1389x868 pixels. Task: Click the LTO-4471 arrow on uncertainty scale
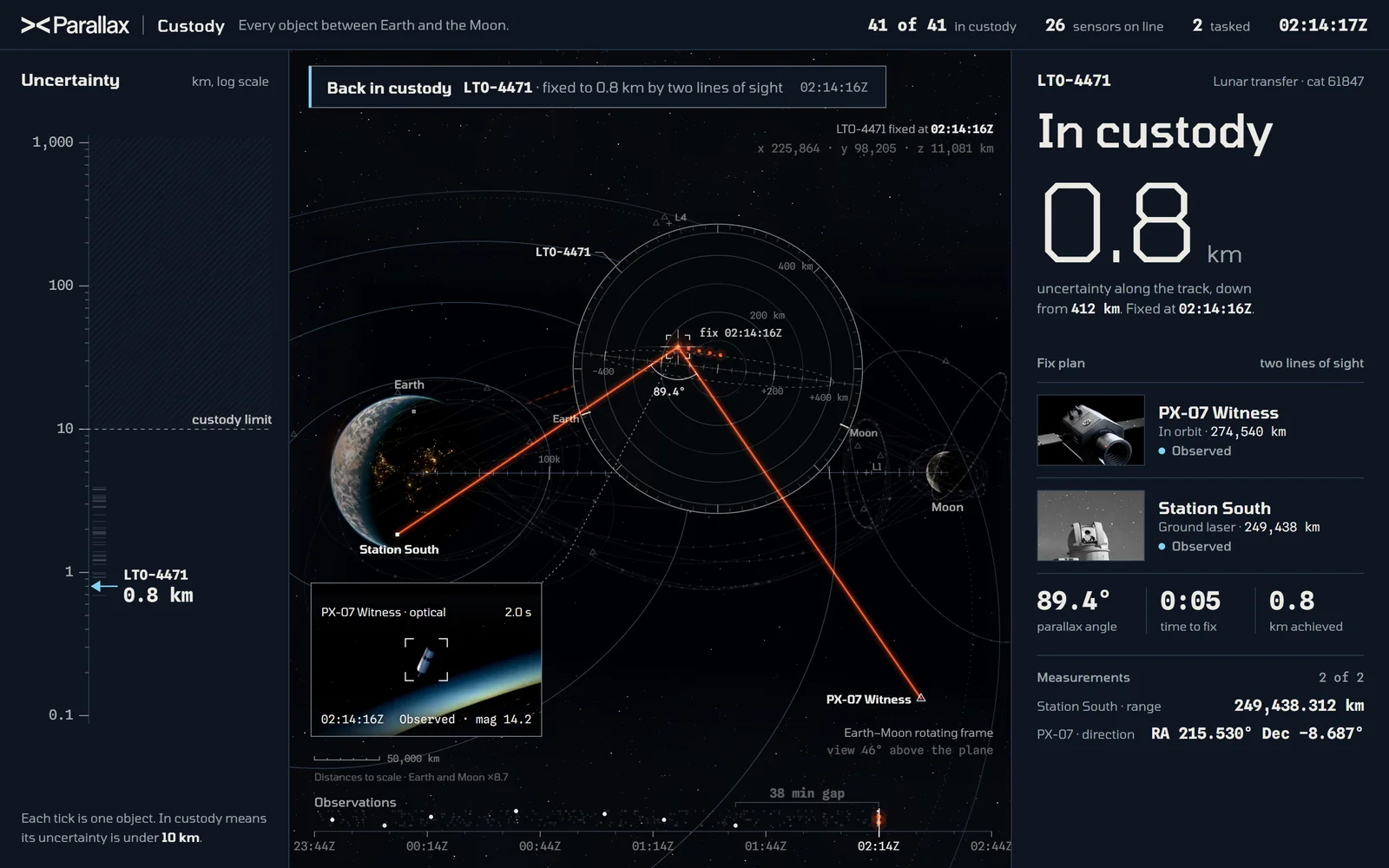(104, 586)
